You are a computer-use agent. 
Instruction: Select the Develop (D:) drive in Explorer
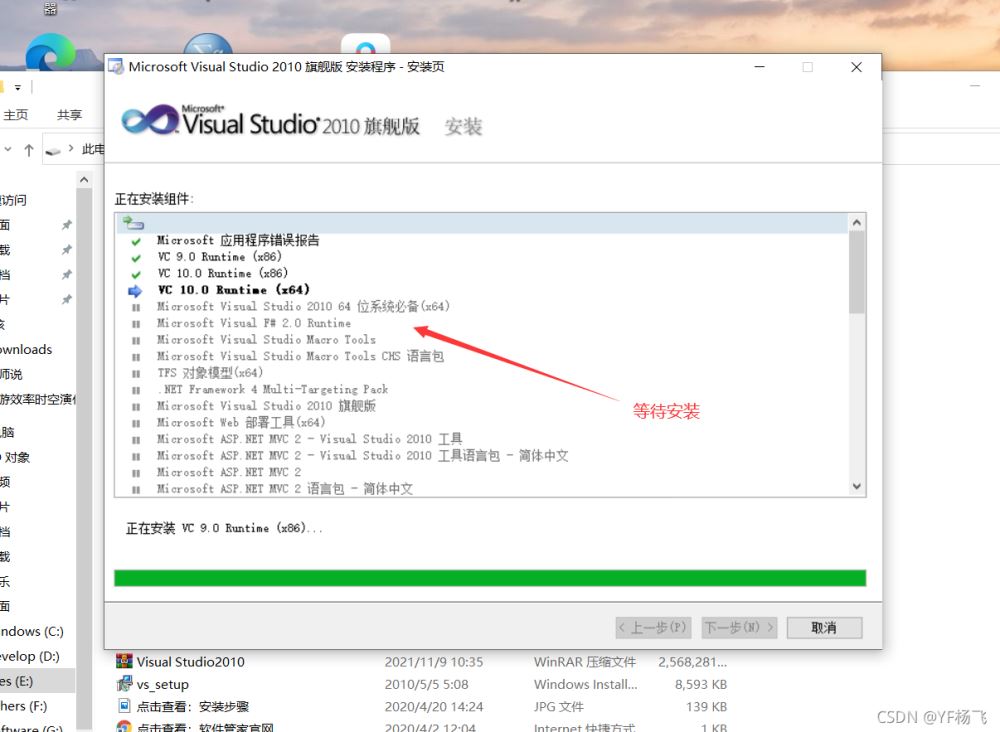[30, 656]
